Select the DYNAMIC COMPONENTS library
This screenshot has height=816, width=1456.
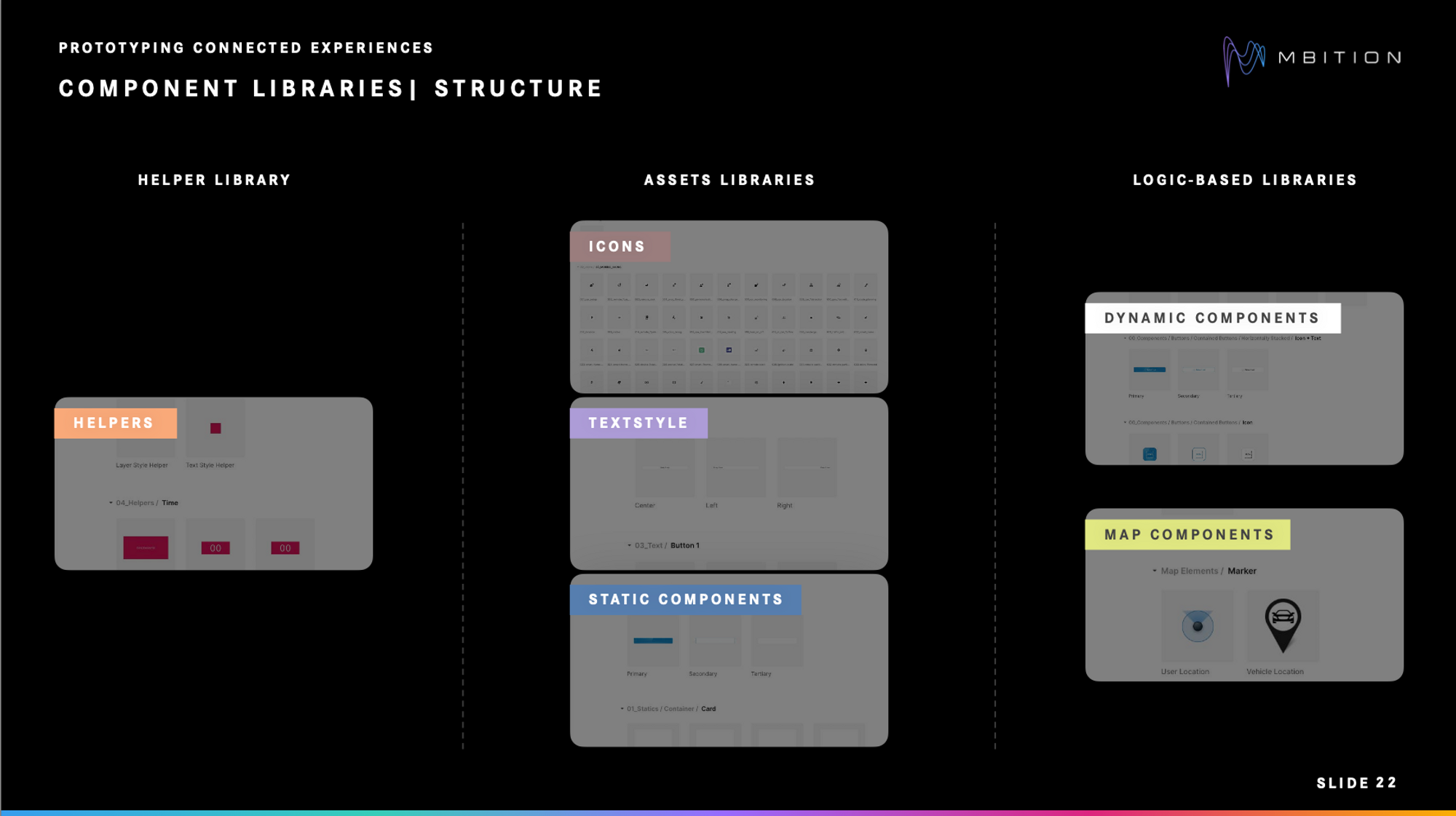pyautogui.click(x=1213, y=318)
